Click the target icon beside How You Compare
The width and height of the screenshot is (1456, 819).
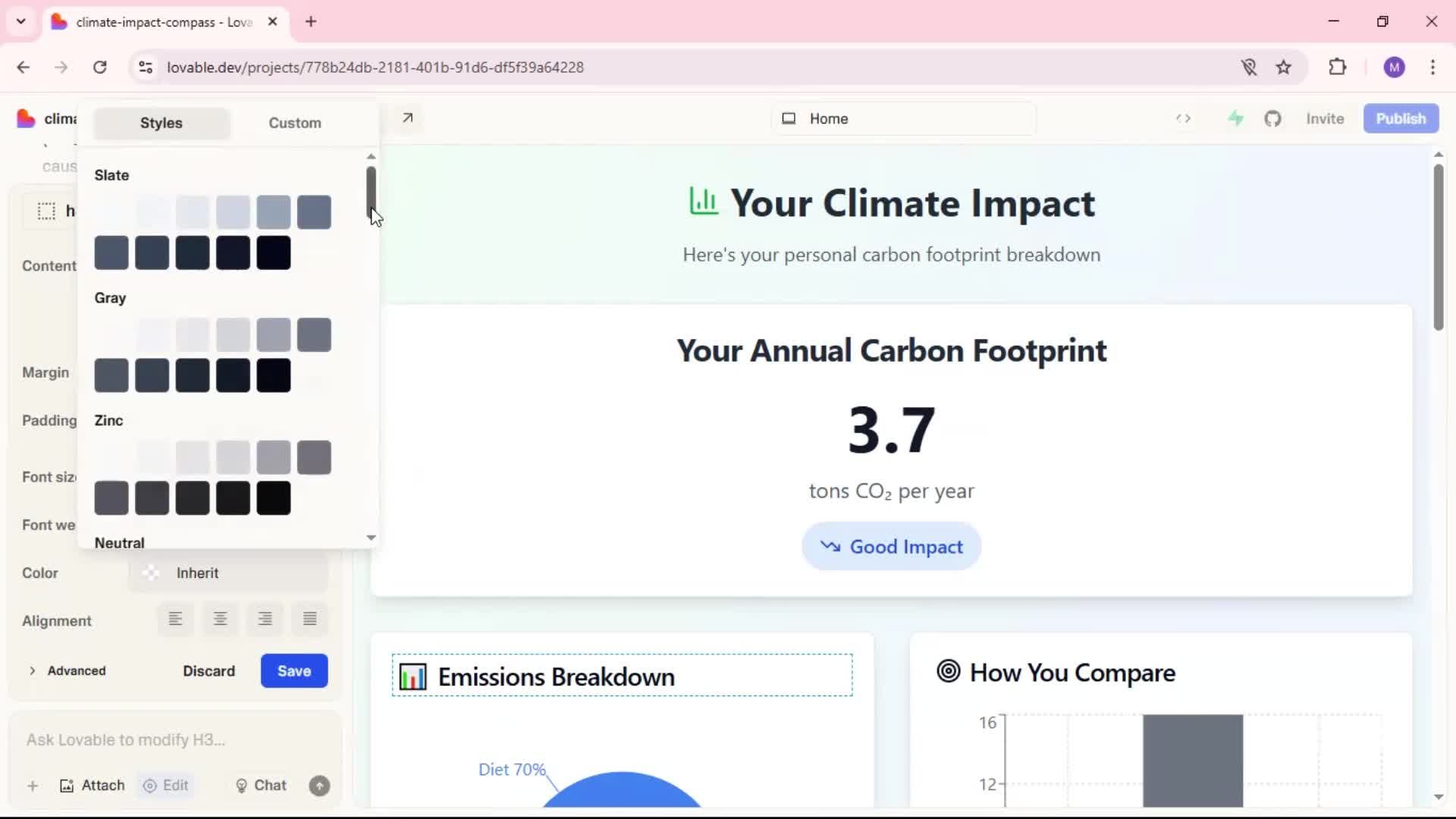point(948,671)
